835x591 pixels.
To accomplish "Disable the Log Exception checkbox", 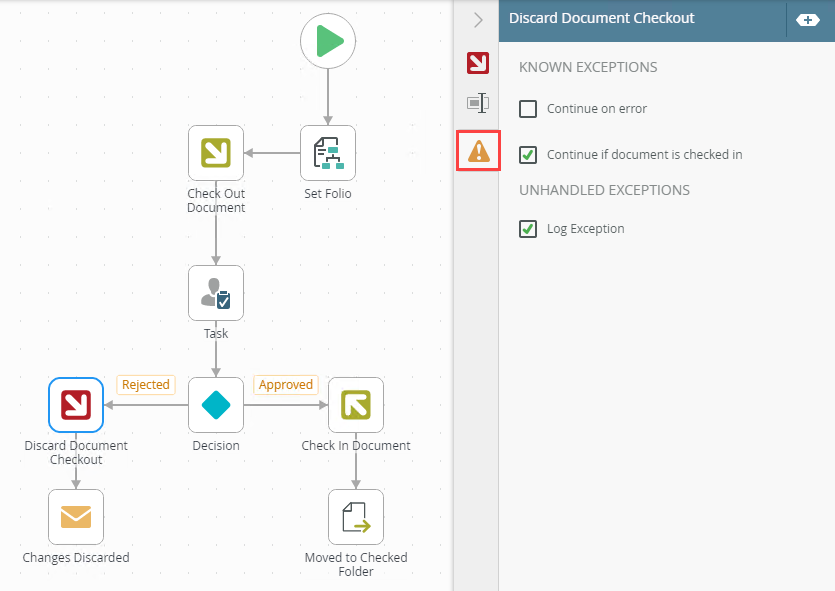I will pyautogui.click(x=528, y=229).
